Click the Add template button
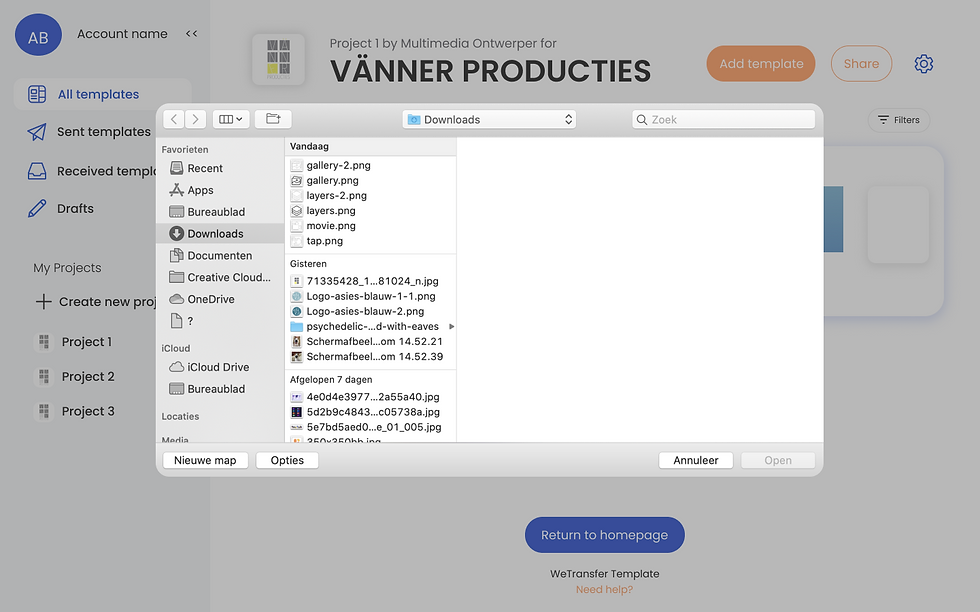This screenshot has height=612, width=980. point(761,64)
